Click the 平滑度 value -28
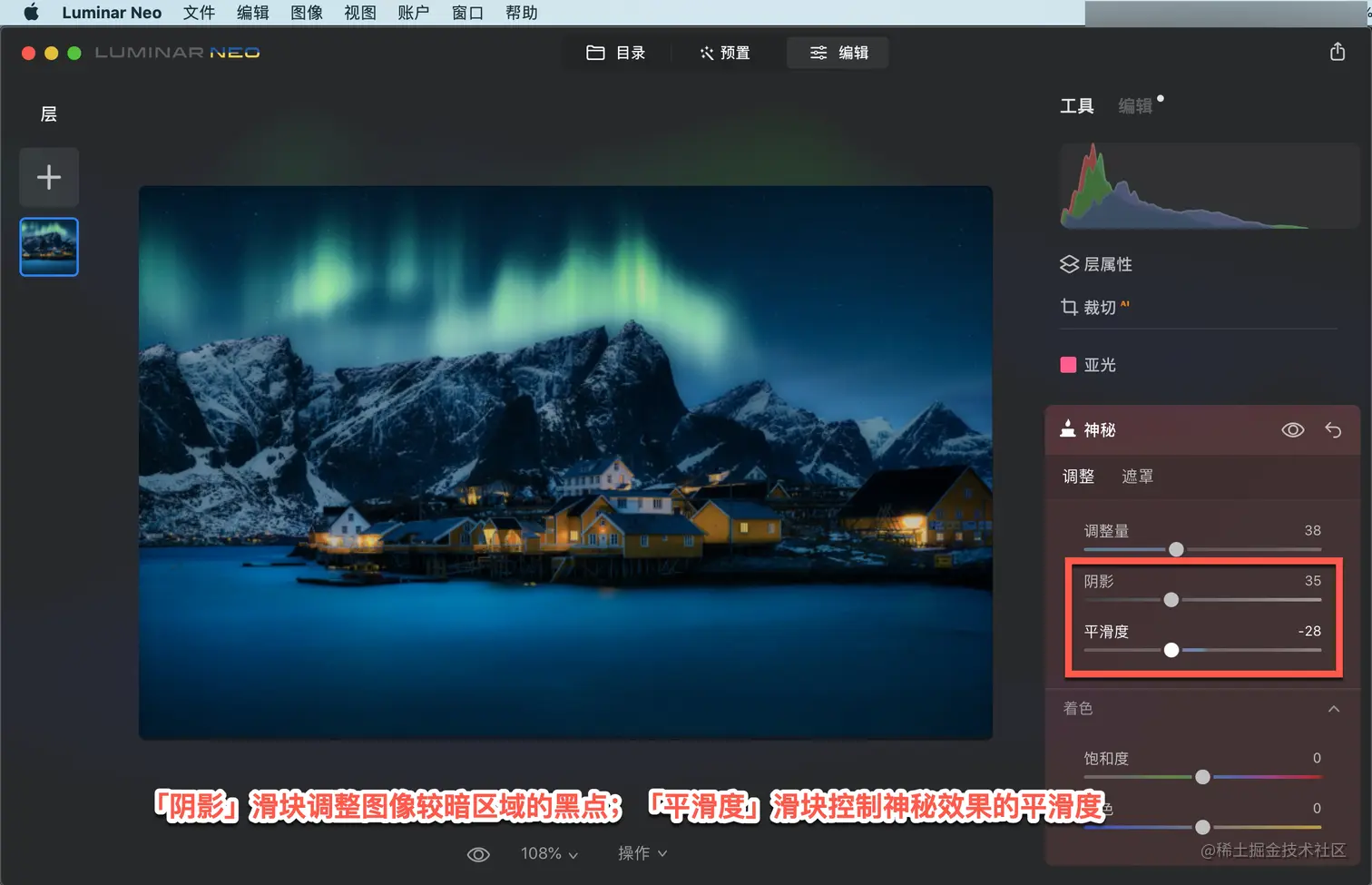The height and width of the screenshot is (885, 1372). click(x=1309, y=631)
